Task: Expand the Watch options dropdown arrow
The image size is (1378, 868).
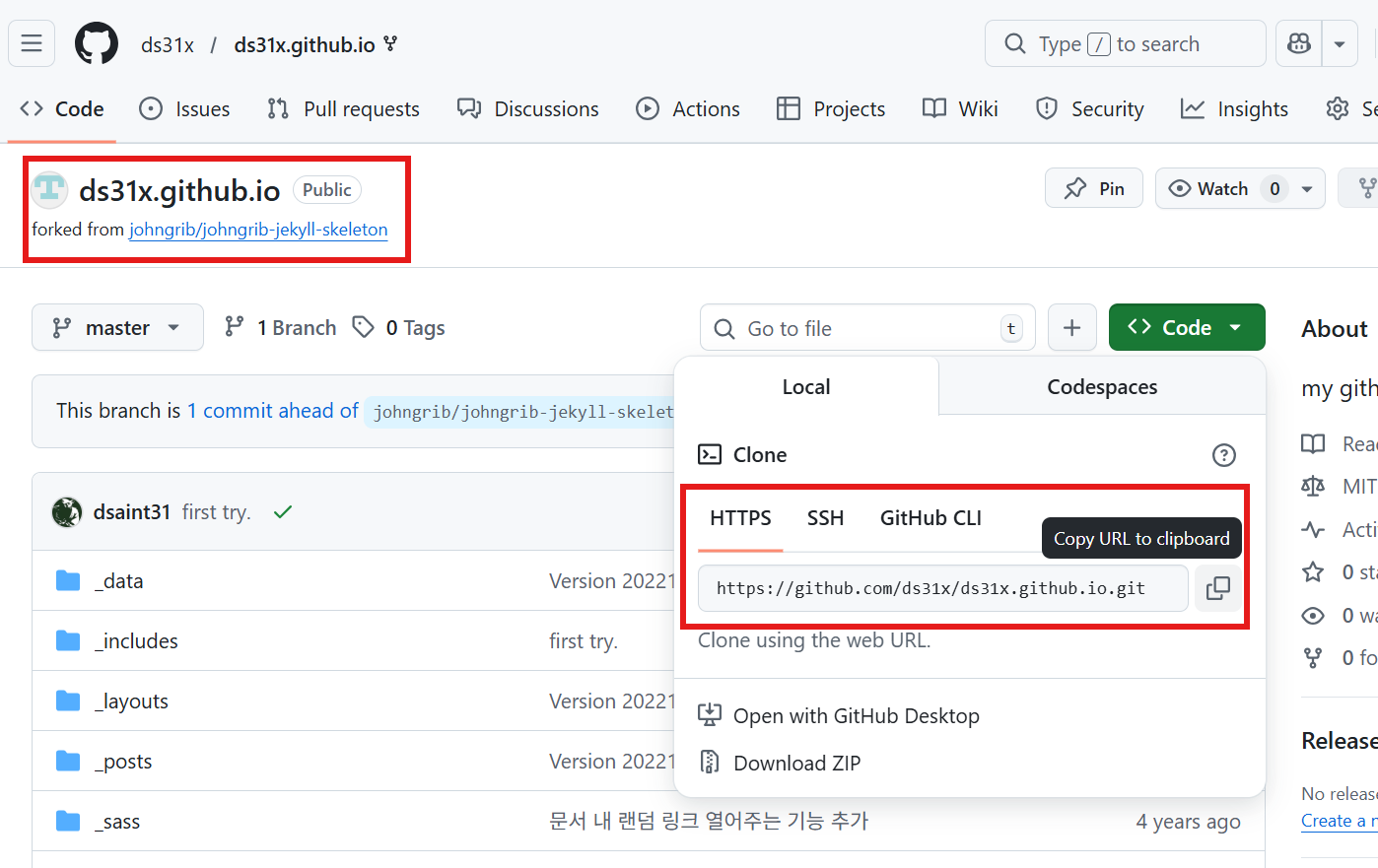Action: pyautogui.click(x=1307, y=188)
